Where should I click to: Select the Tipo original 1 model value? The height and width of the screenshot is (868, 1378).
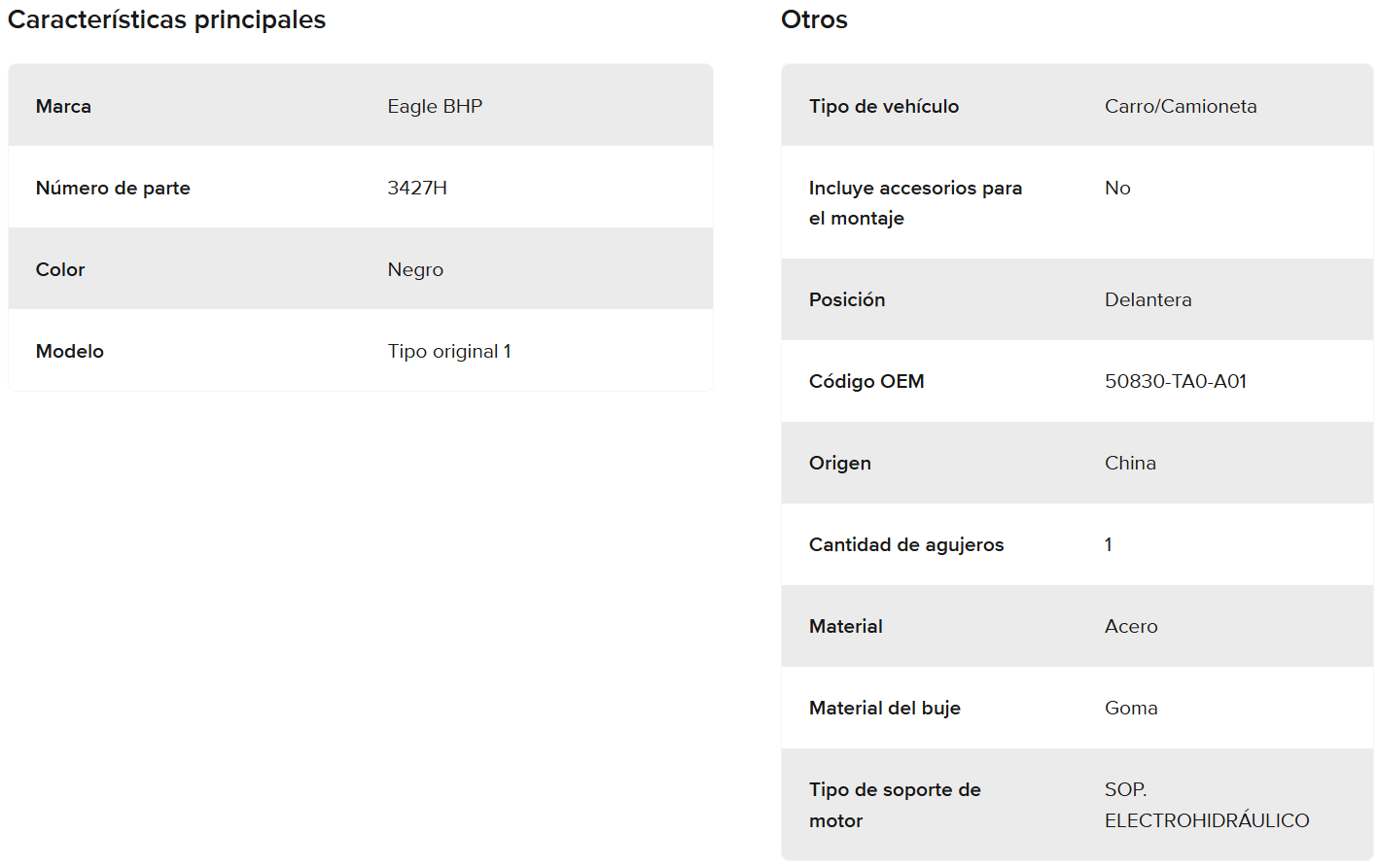point(449,351)
